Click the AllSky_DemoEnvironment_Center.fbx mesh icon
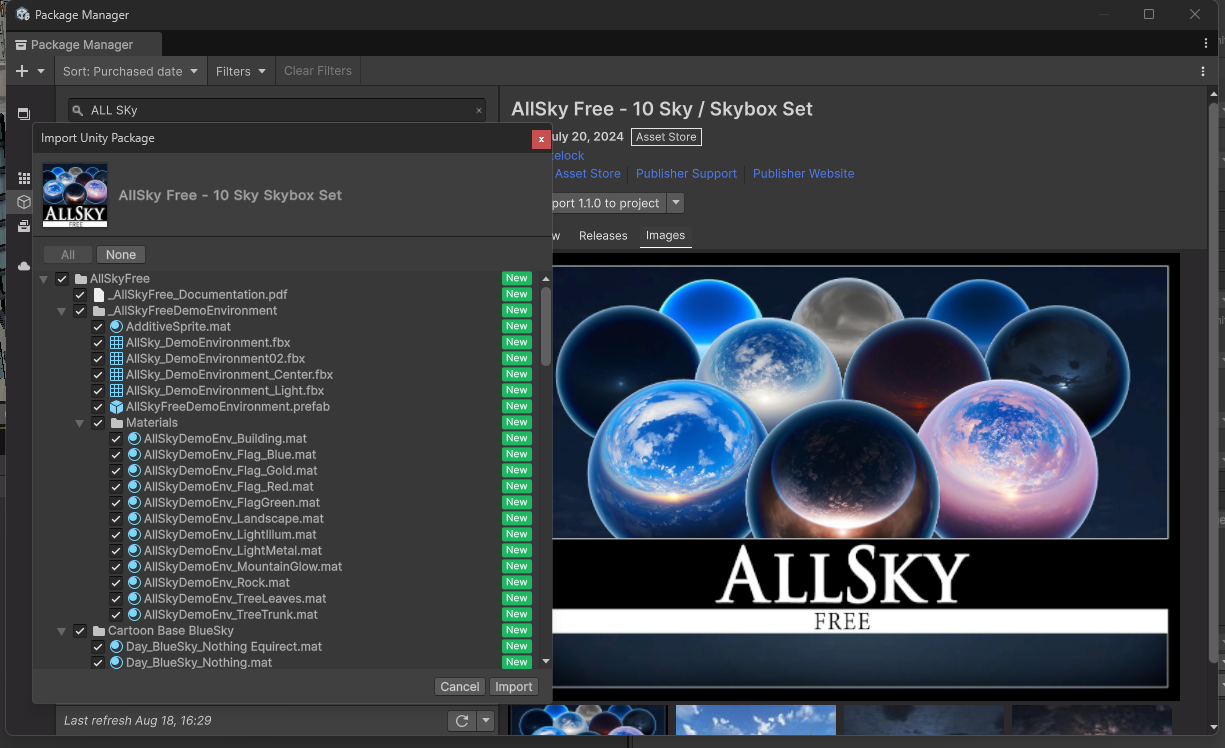Viewport: 1225px width, 748px height. [116, 375]
